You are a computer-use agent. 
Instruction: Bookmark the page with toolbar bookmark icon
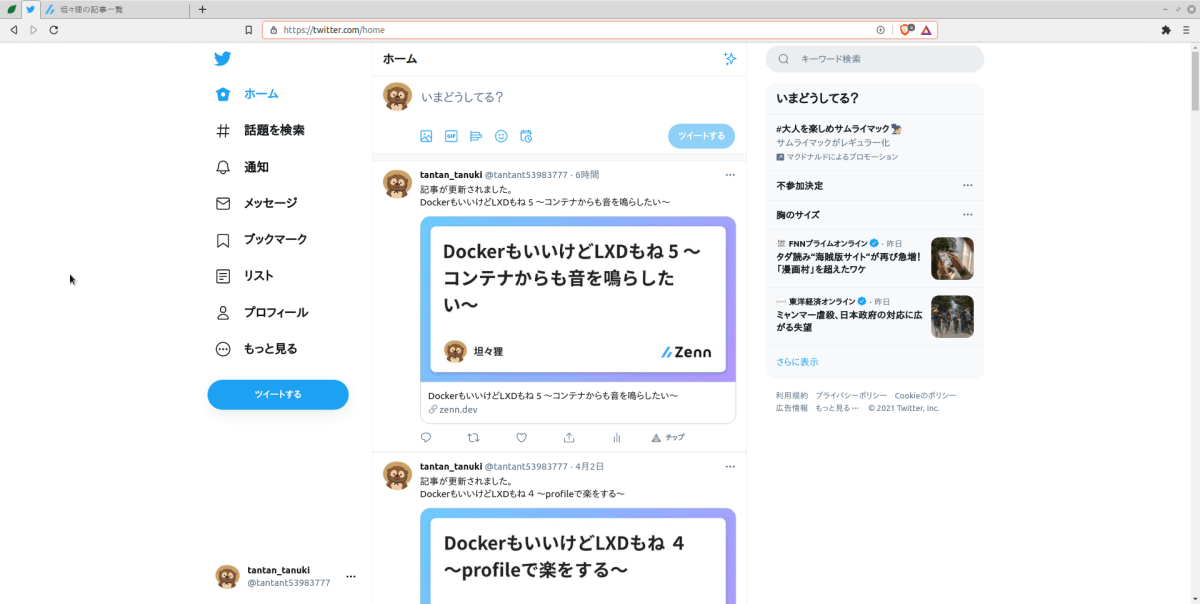(249, 30)
